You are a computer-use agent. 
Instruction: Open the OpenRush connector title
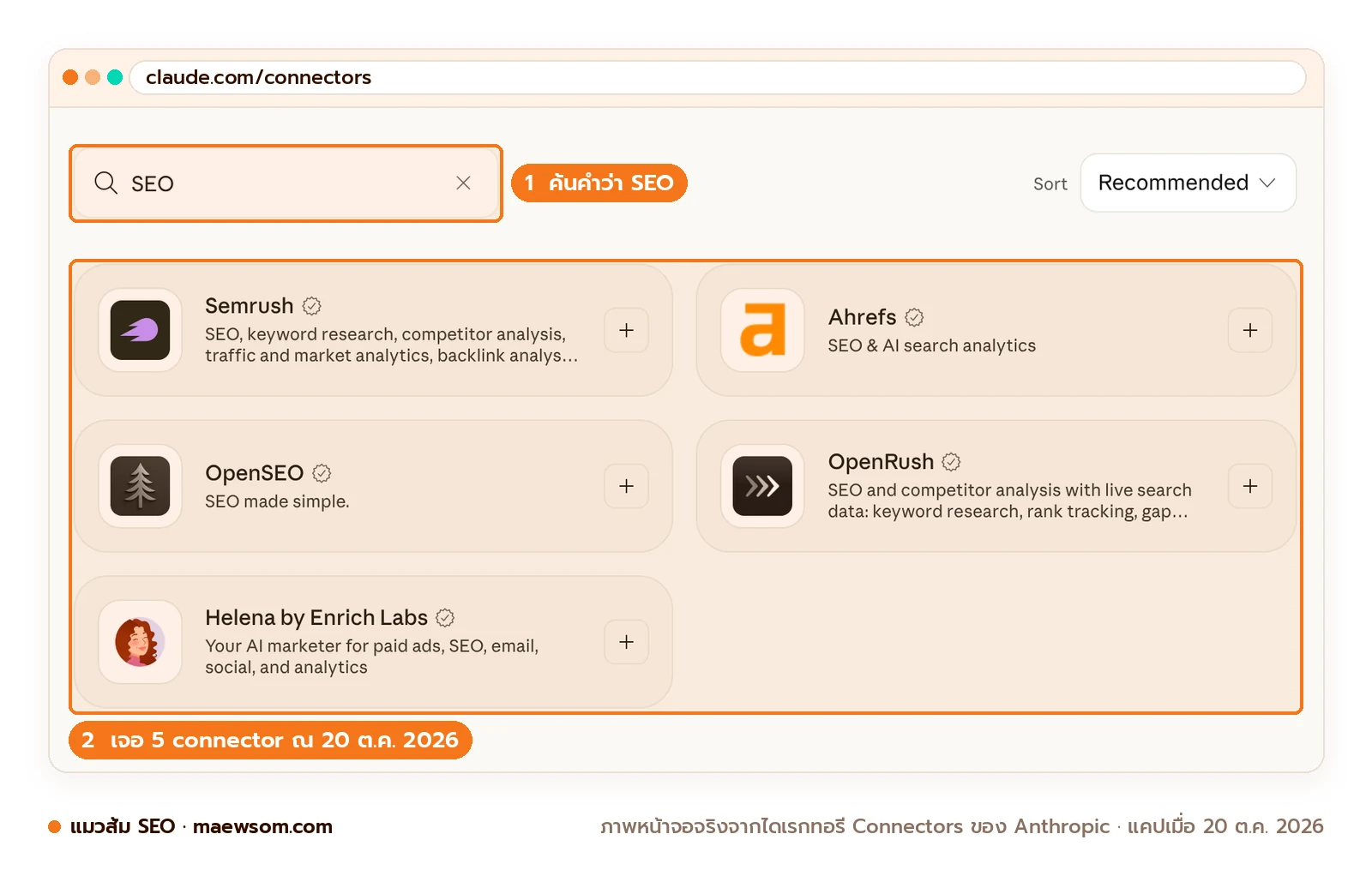tap(881, 462)
